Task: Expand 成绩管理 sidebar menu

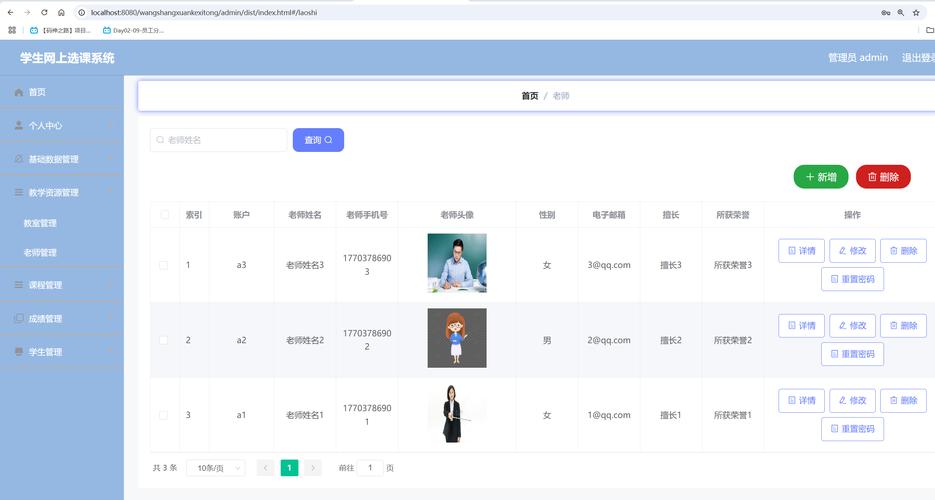Action: (x=62, y=318)
